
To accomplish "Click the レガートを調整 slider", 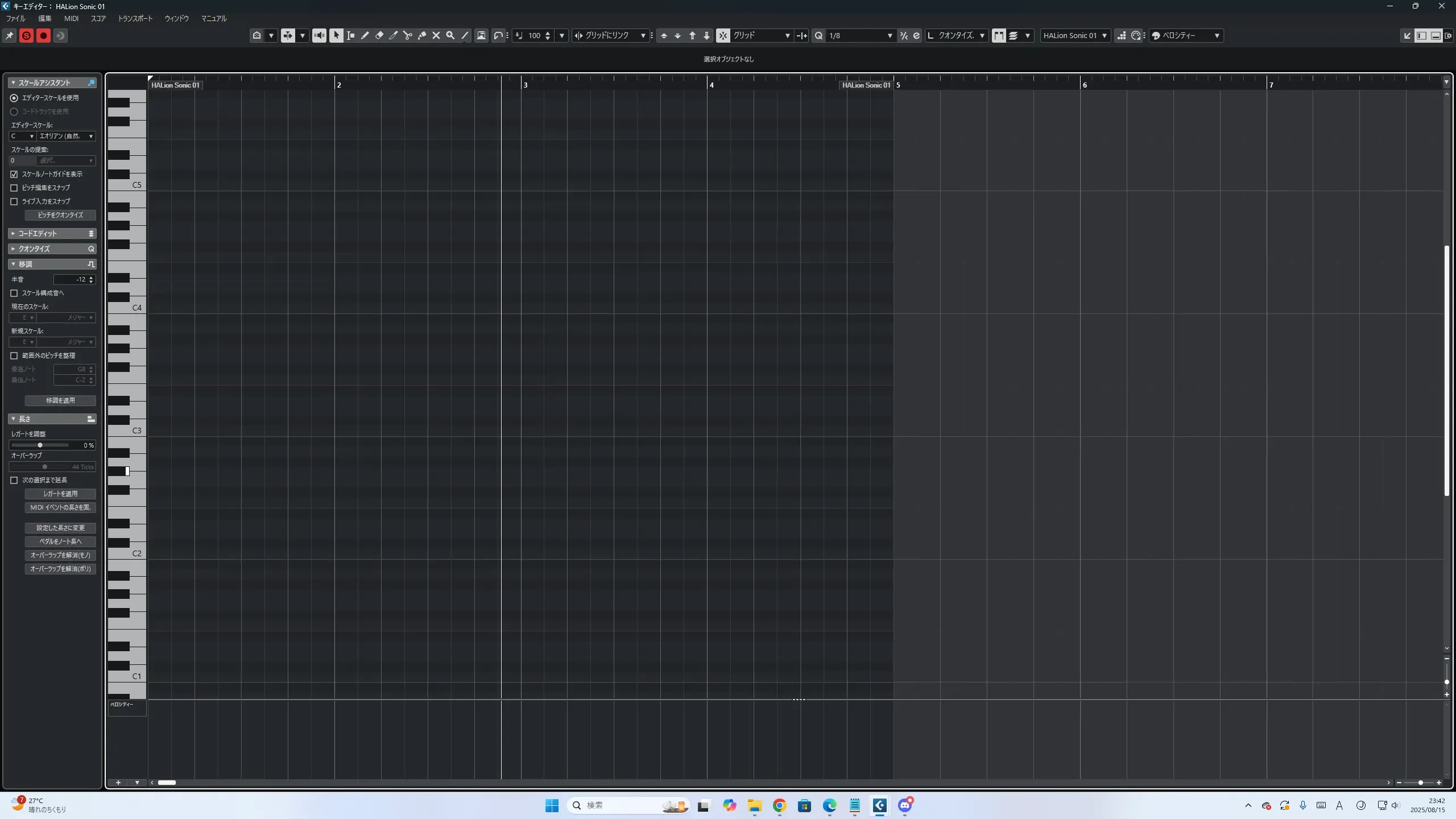I will [40, 445].
